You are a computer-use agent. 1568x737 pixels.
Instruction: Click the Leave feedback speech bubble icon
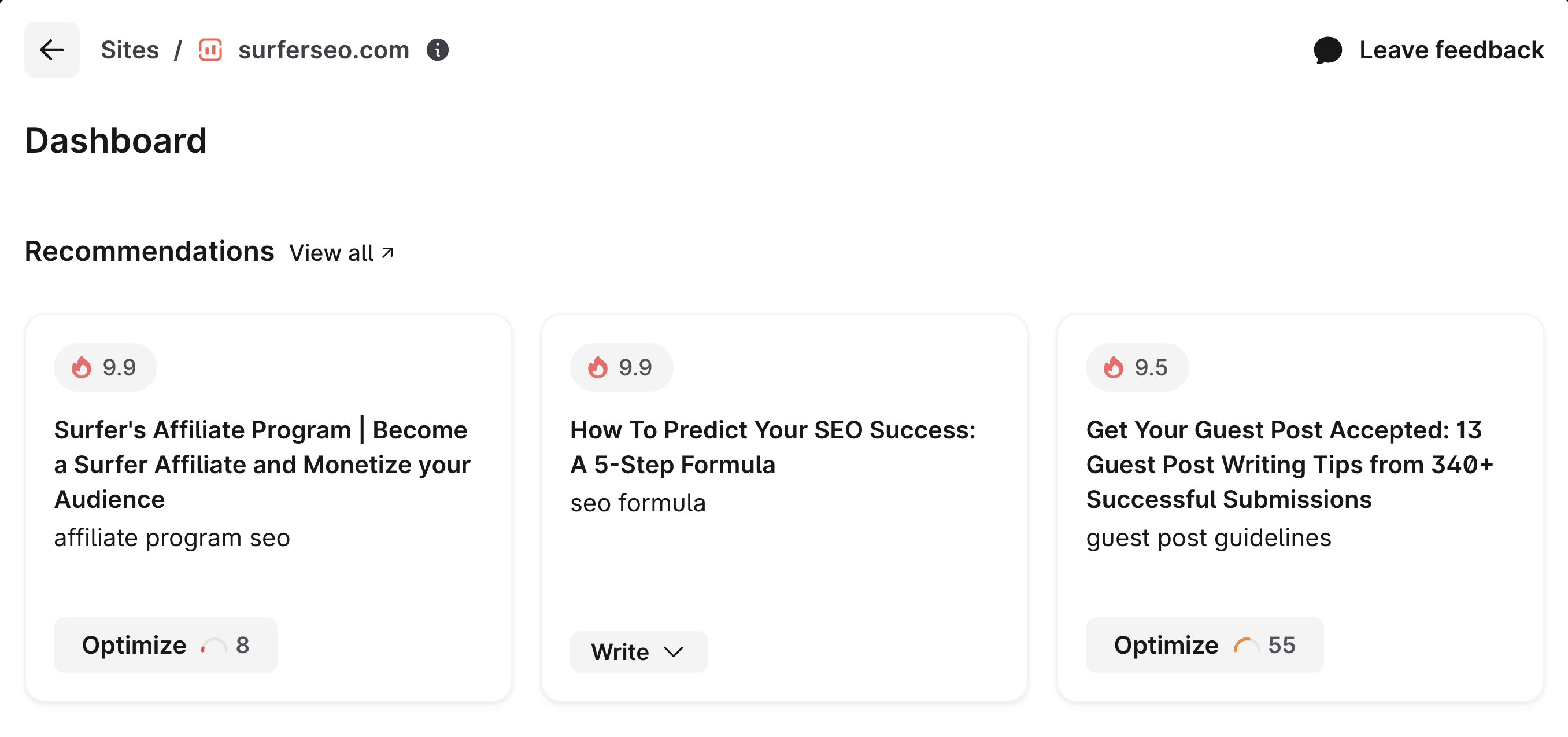[x=1327, y=50]
